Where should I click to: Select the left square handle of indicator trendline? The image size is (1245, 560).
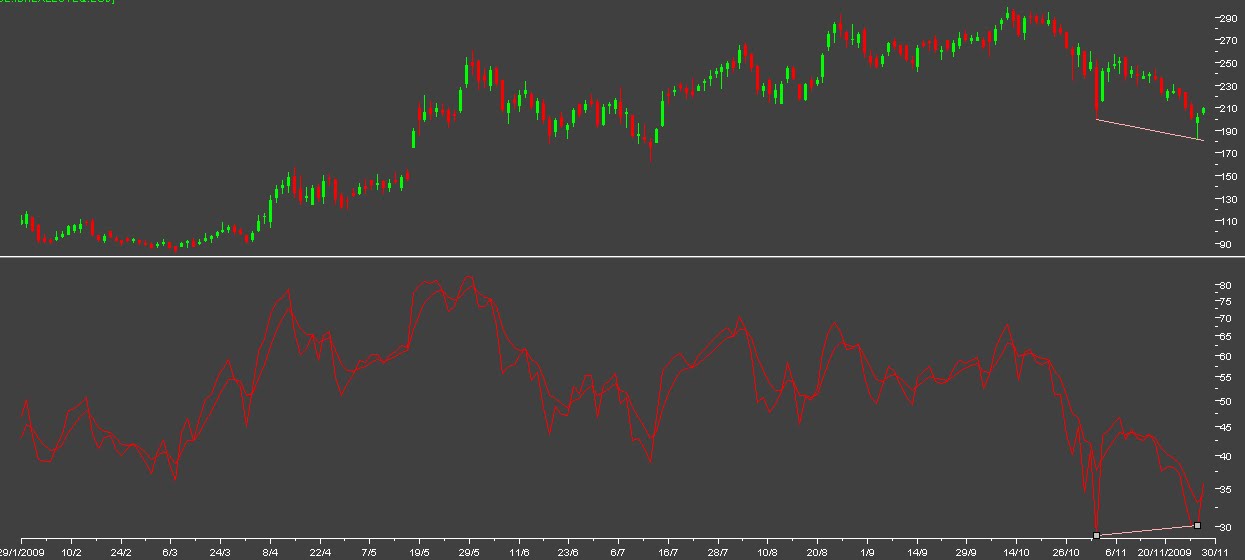click(1097, 535)
